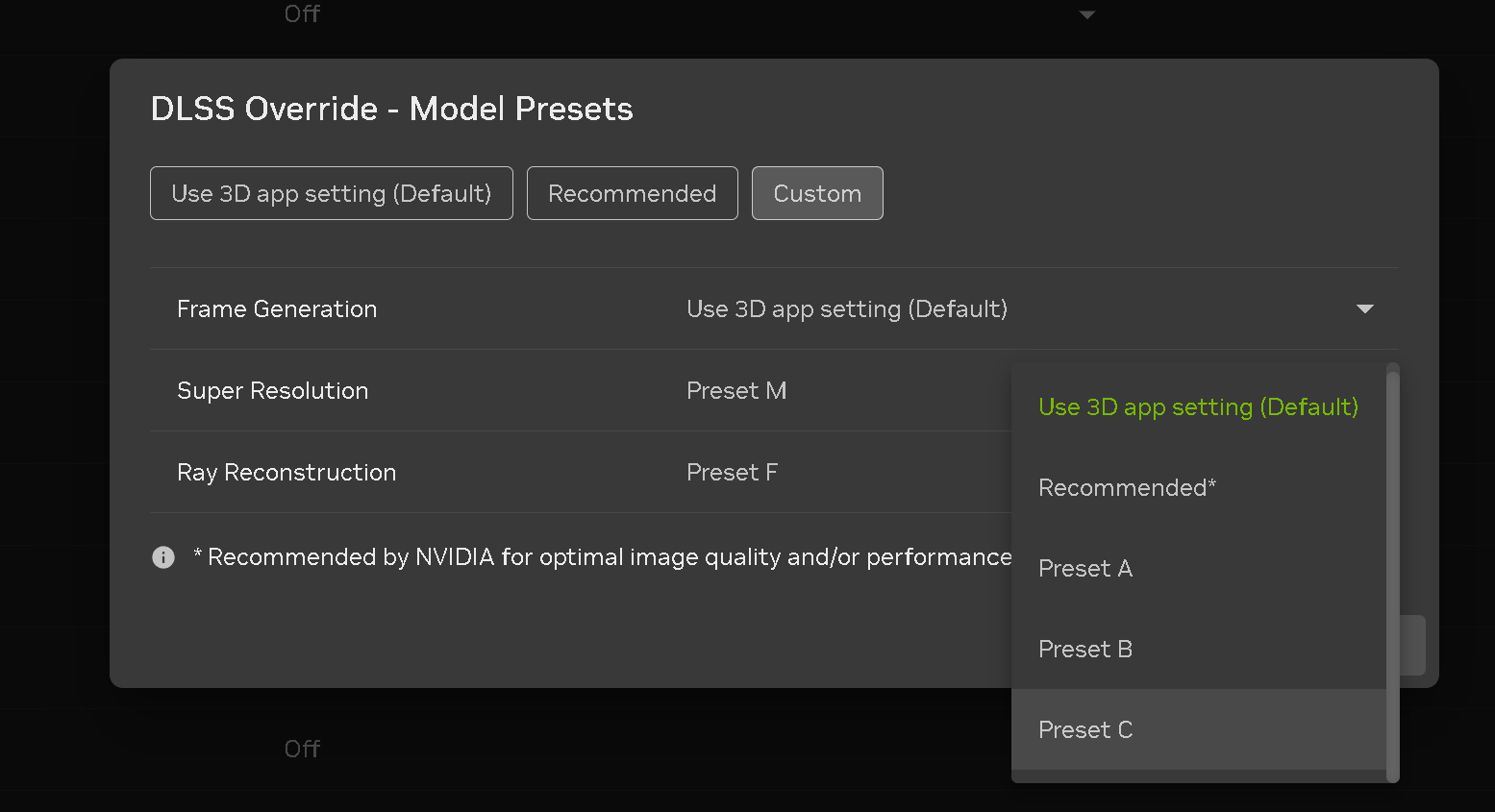Select the Custom preset button

(x=817, y=193)
